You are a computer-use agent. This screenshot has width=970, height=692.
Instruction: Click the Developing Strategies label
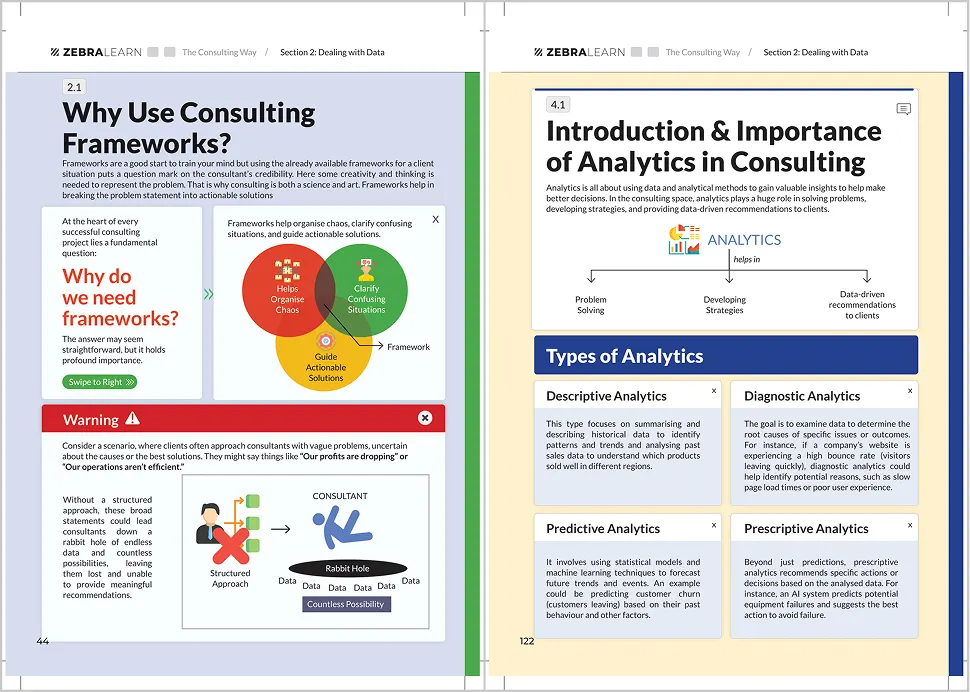[724, 305]
